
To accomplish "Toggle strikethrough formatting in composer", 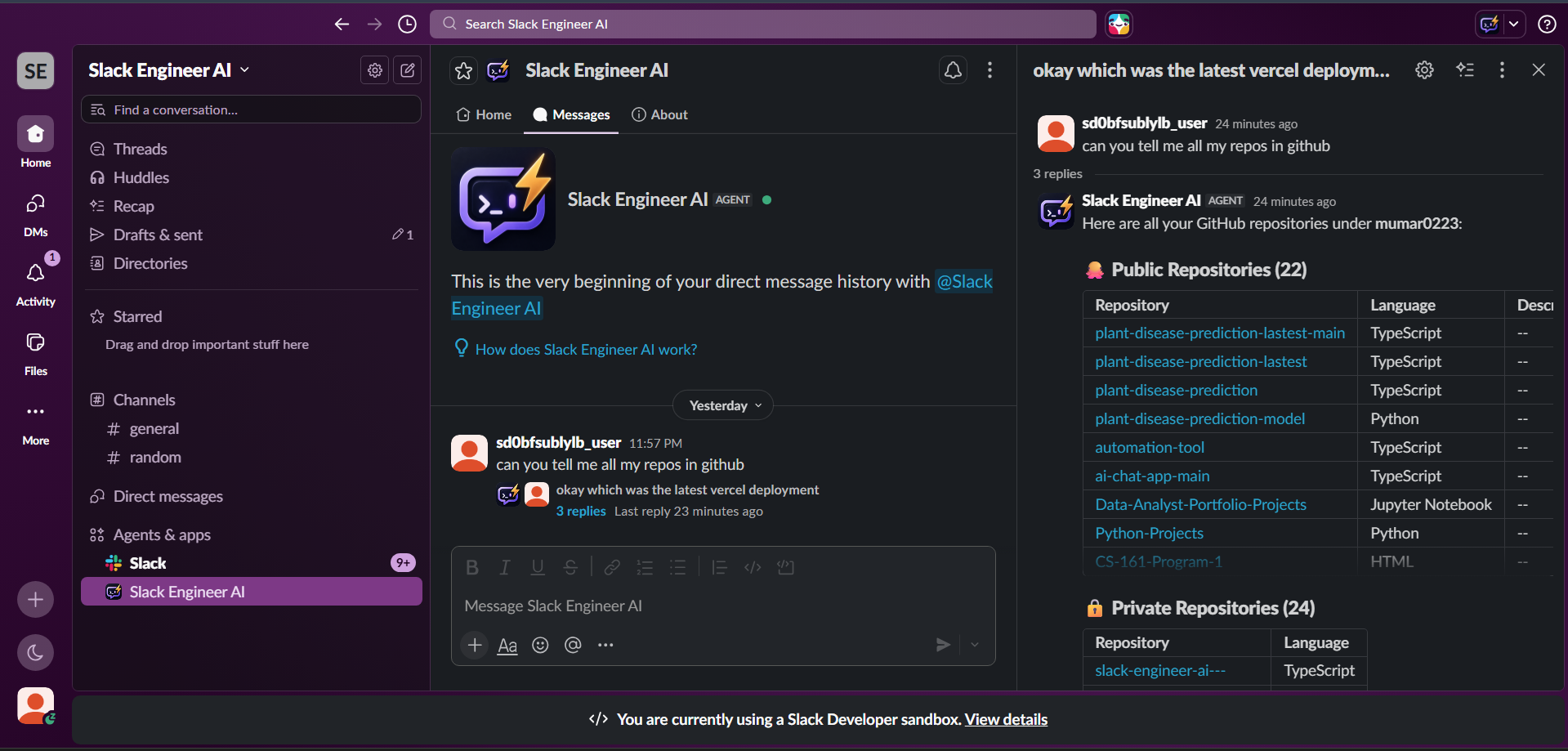I will 570,568.
